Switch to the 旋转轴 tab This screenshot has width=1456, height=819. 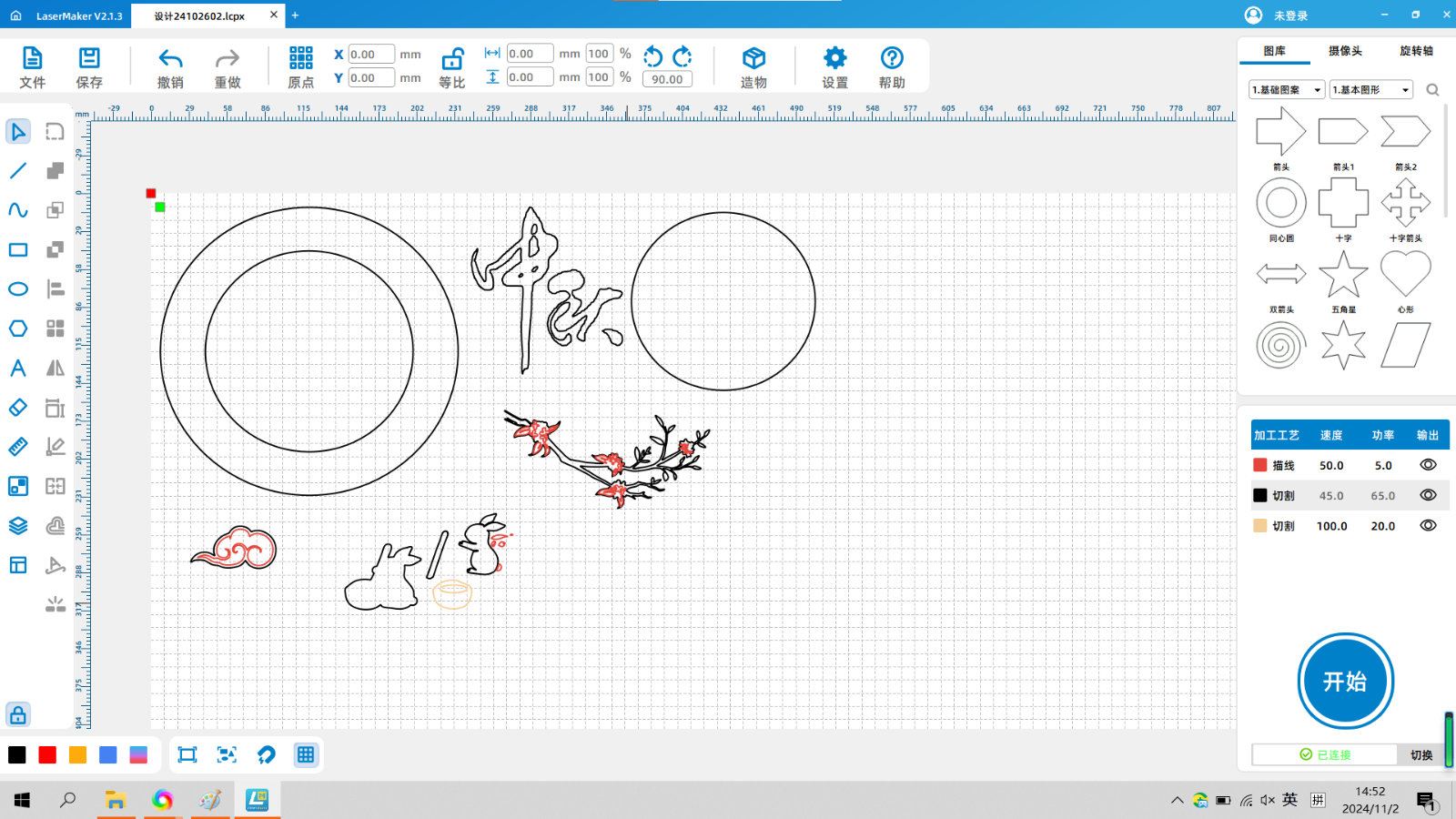[1416, 51]
